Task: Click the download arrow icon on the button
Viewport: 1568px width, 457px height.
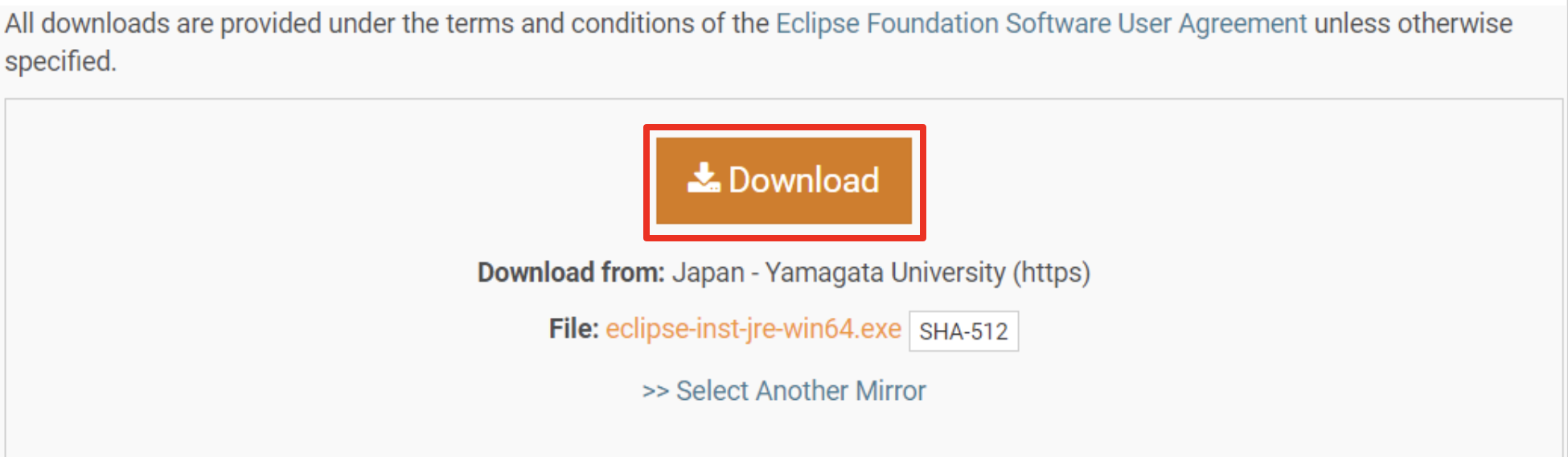Action: click(x=704, y=179)
